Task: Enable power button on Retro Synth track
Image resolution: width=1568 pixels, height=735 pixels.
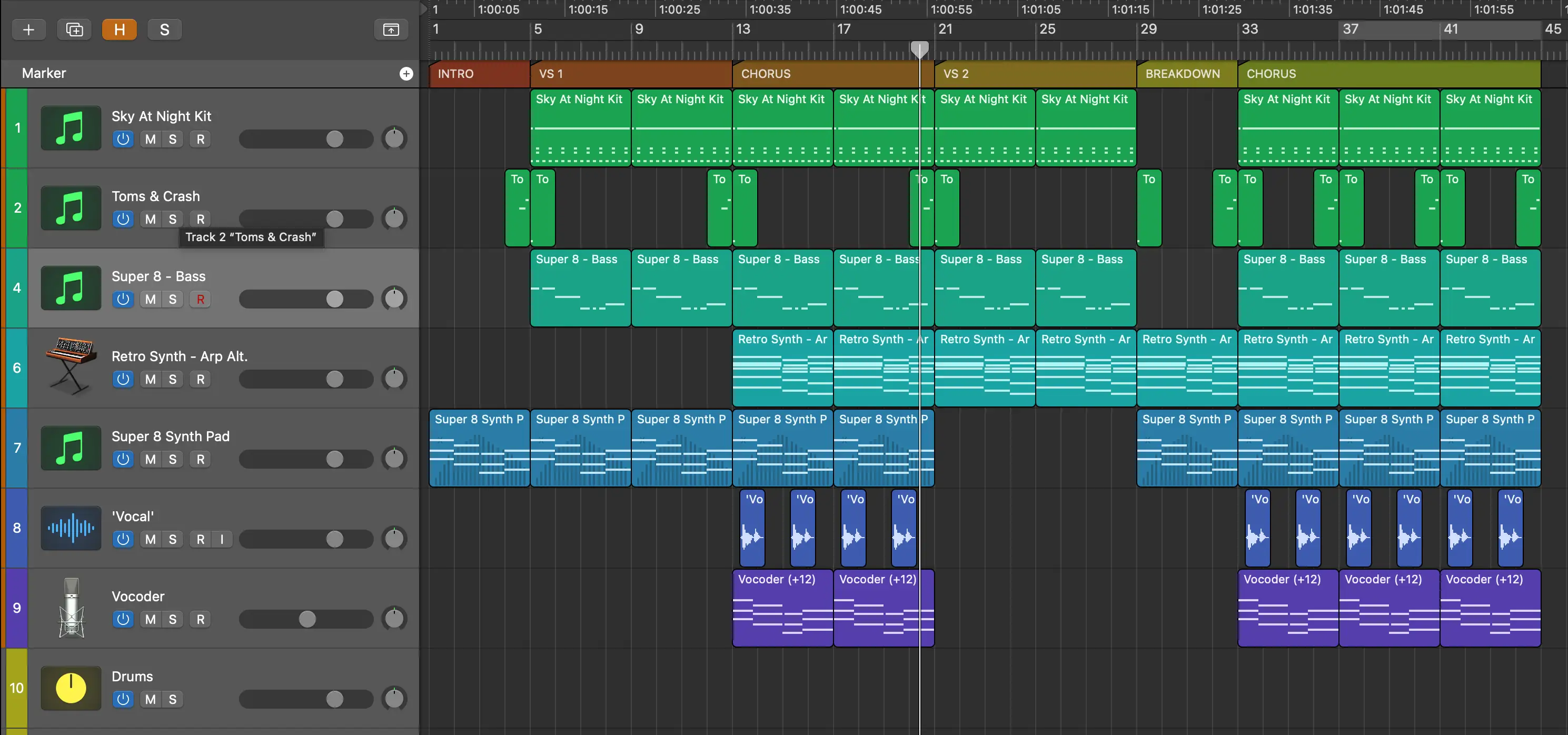Action: coord(121,379)
